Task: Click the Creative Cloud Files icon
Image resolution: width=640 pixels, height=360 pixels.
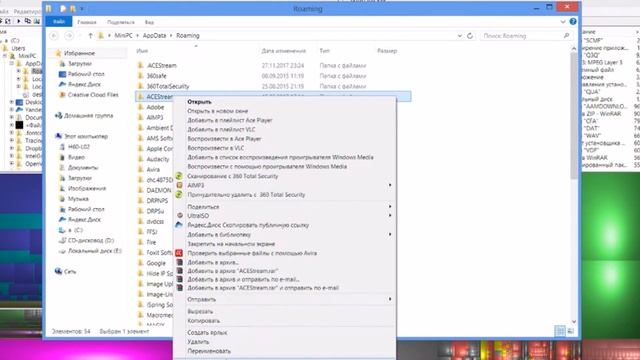Action: coord(62,95)
